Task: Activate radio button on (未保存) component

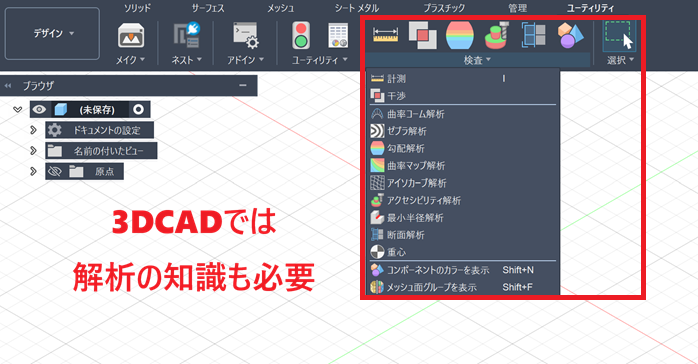Action: (138, 109)
